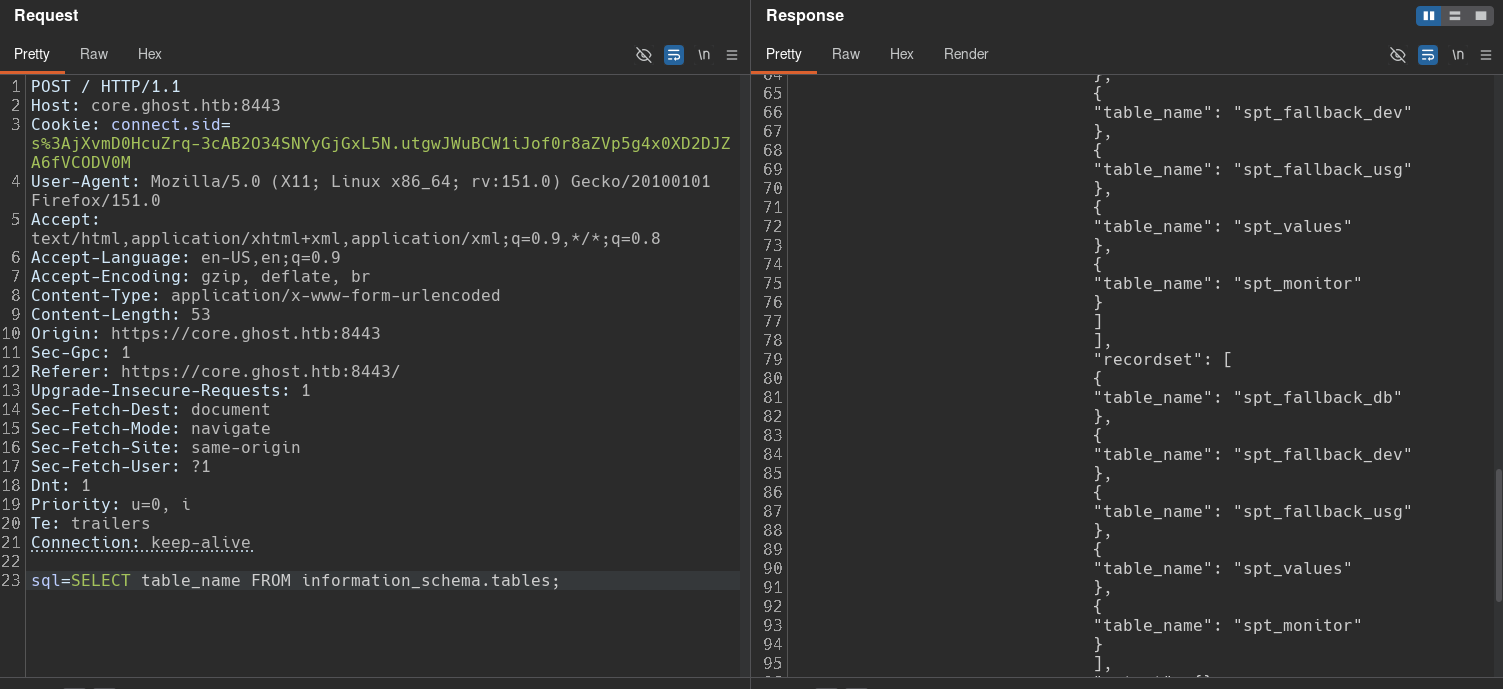Viewport: 1503px width, 689px height.
Task: Click the sql=SELECT request body line
Action: point(296,580)
